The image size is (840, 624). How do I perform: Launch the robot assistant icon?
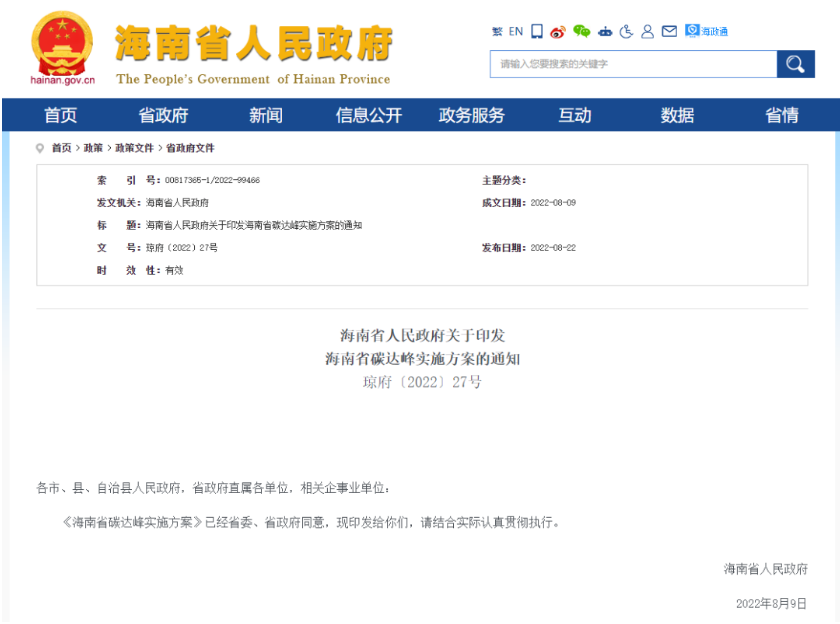606,32
